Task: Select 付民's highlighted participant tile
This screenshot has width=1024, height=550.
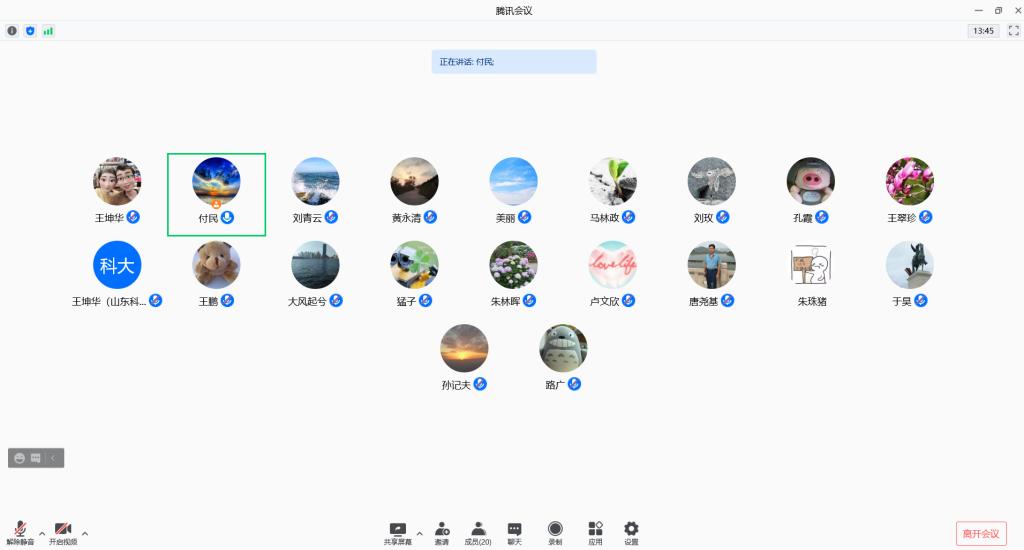Action: tap(216, 194)
